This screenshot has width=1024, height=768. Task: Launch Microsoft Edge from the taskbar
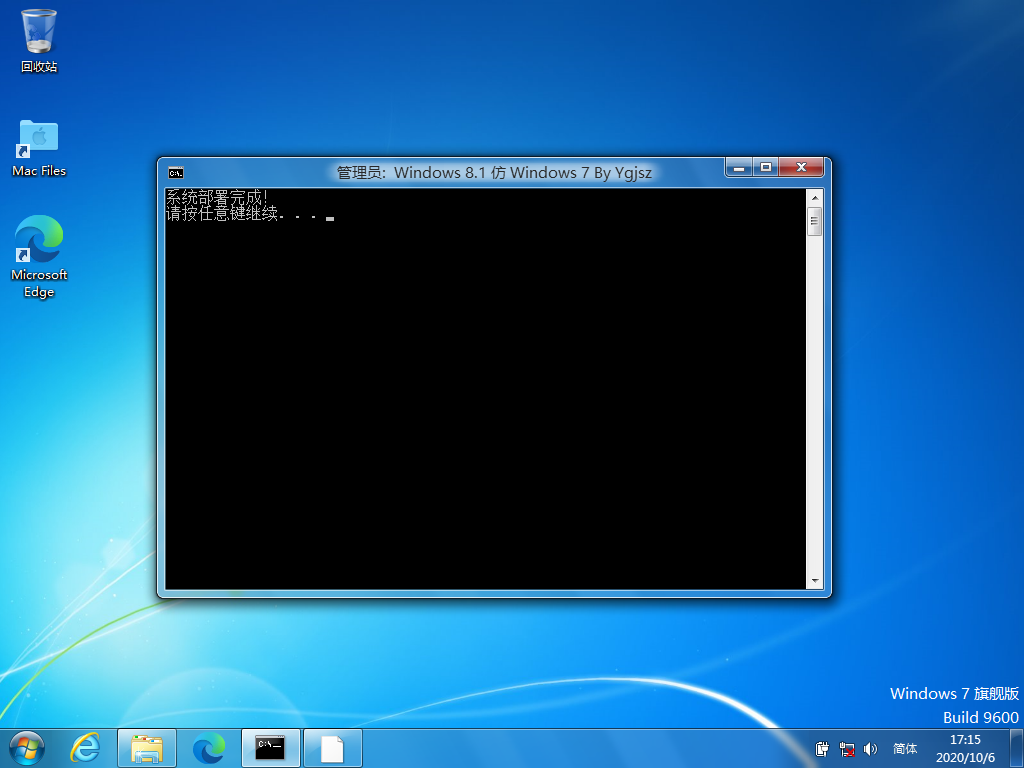point(209,748)
